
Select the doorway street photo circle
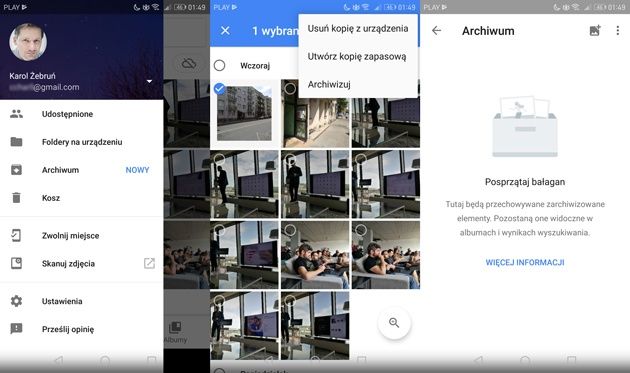290,88
